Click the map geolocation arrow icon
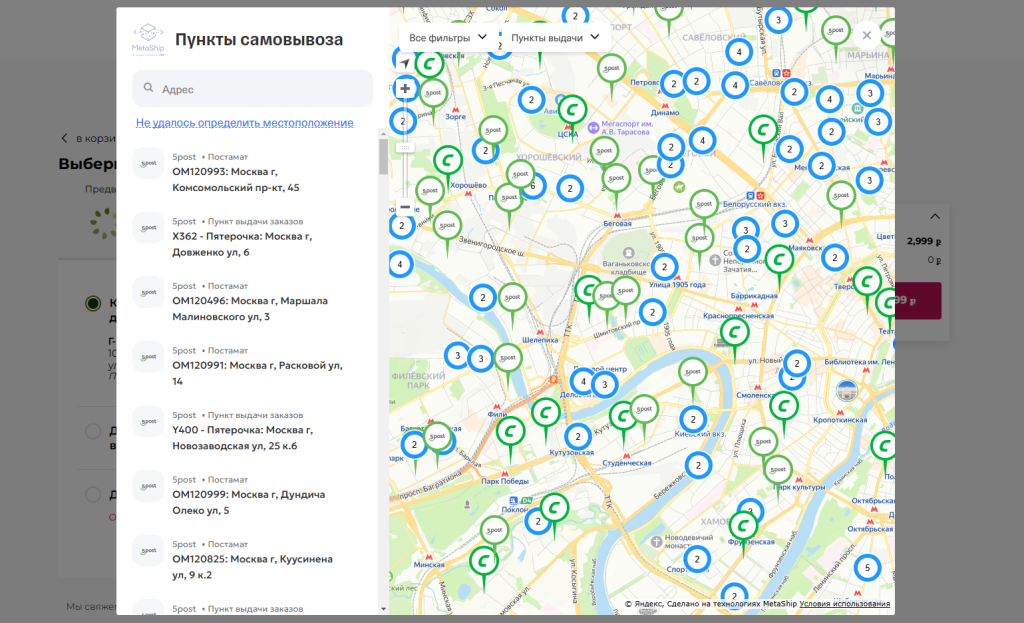The width and height of the screenshot is (1024, 623). [x=405, y=62]
